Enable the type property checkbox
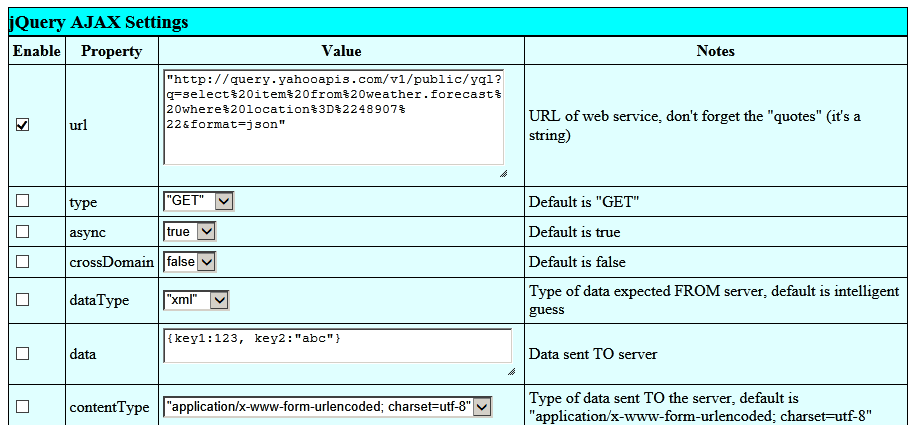The height and width of the screenshot is (425, 918). pyautogui.click(x=22, y=201)
